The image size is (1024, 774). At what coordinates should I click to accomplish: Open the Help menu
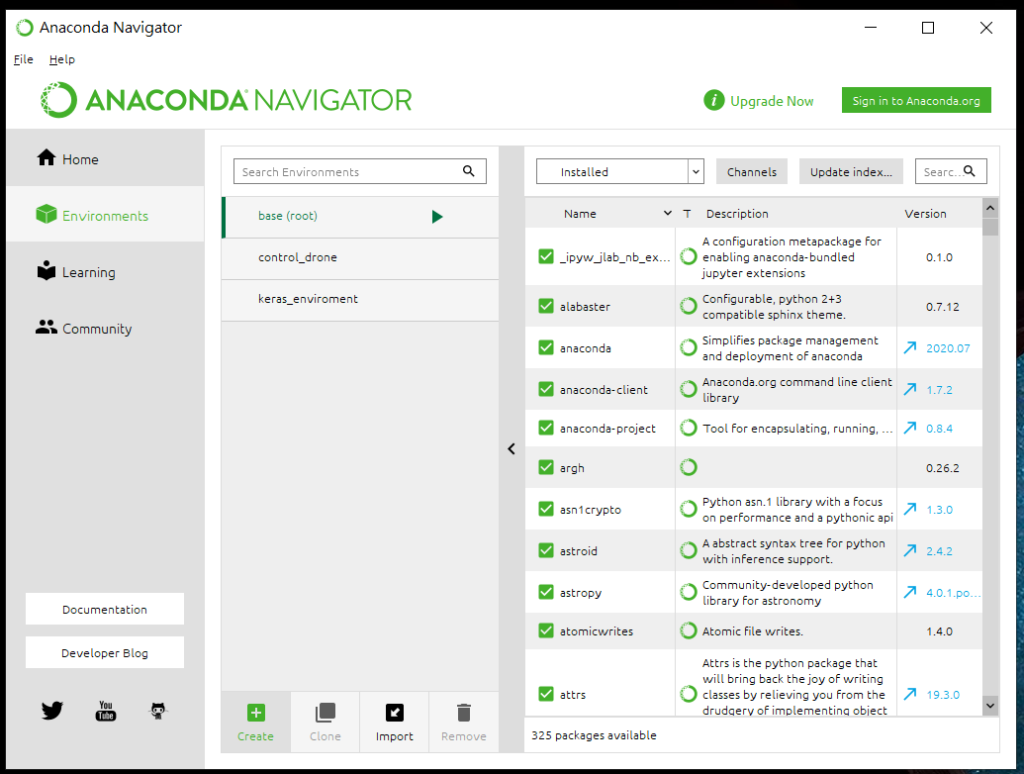tap(62, 59)
